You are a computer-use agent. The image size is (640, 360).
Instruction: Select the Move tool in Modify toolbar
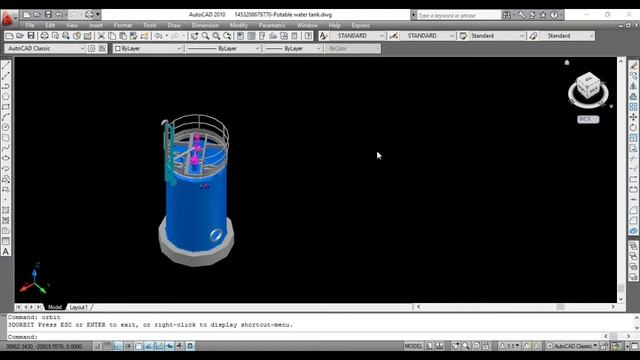click(633, 117)
